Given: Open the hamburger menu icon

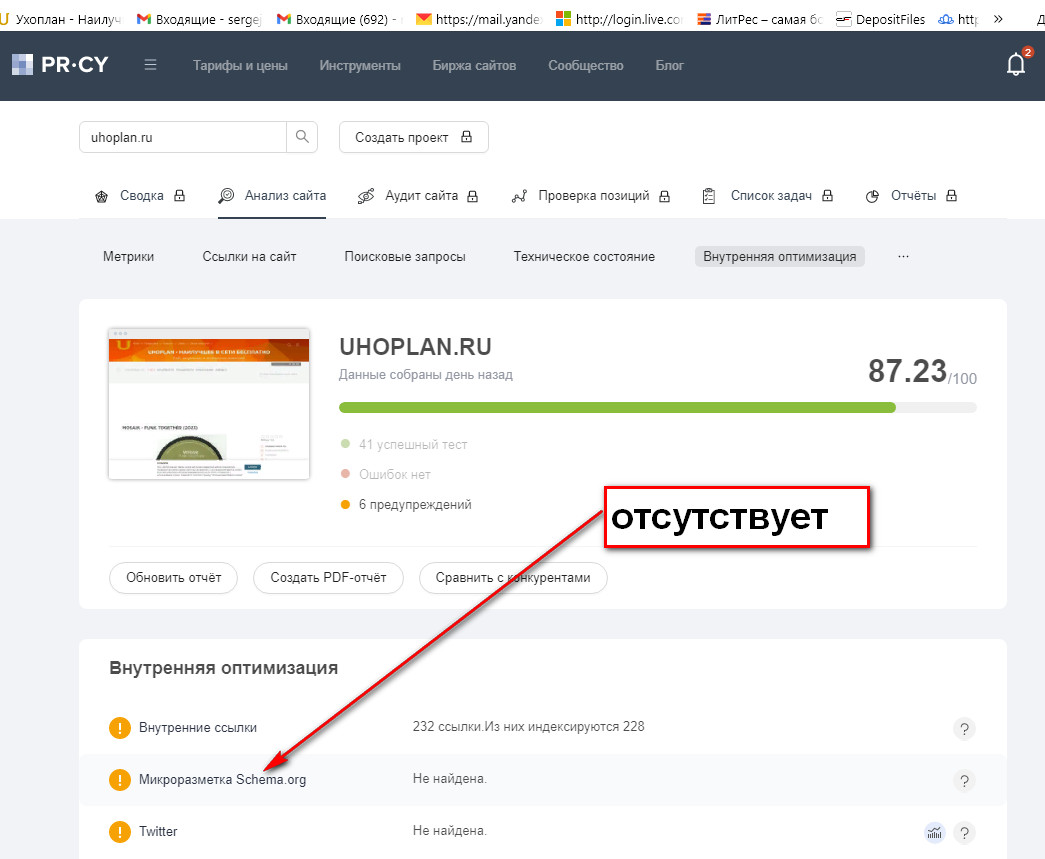Looking at the screenshot, I should click(x=151, y=65).
